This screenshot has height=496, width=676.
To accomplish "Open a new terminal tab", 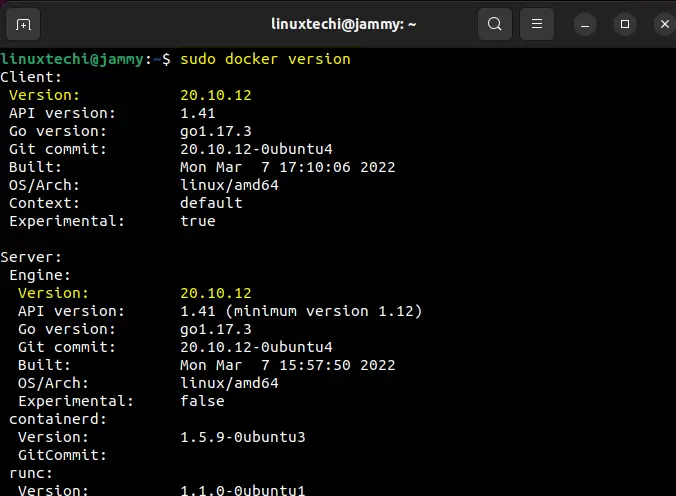I will [23, 25].
